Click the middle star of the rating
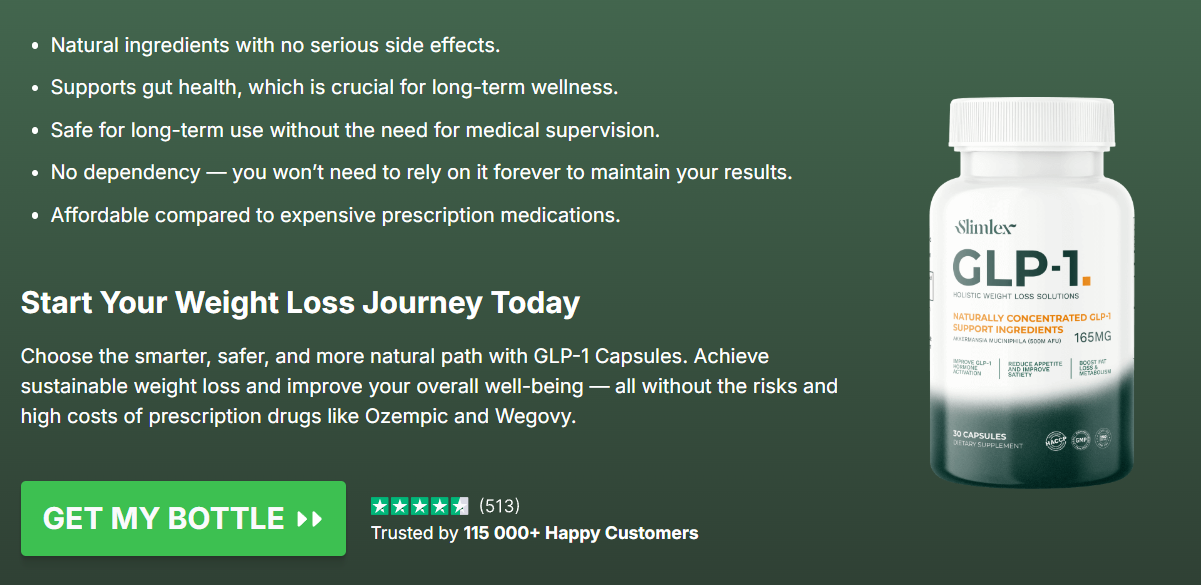The image size is (1201, 585). [x=420, y=506]
